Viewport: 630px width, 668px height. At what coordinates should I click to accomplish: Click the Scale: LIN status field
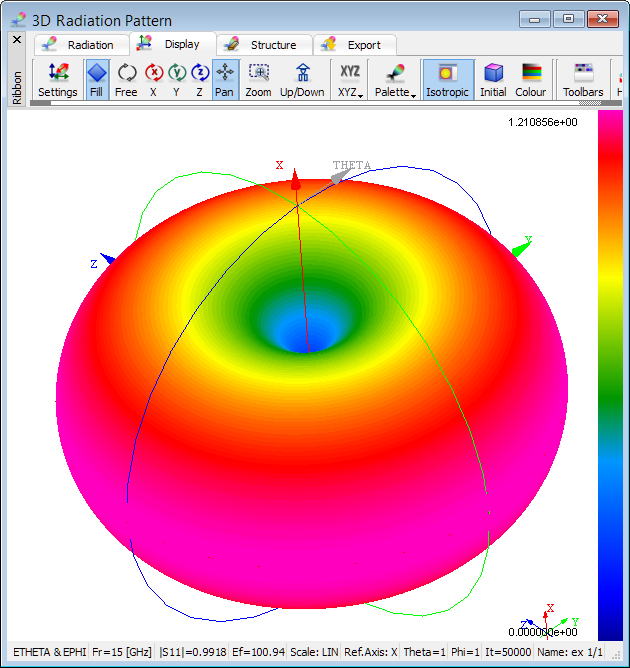314,652
